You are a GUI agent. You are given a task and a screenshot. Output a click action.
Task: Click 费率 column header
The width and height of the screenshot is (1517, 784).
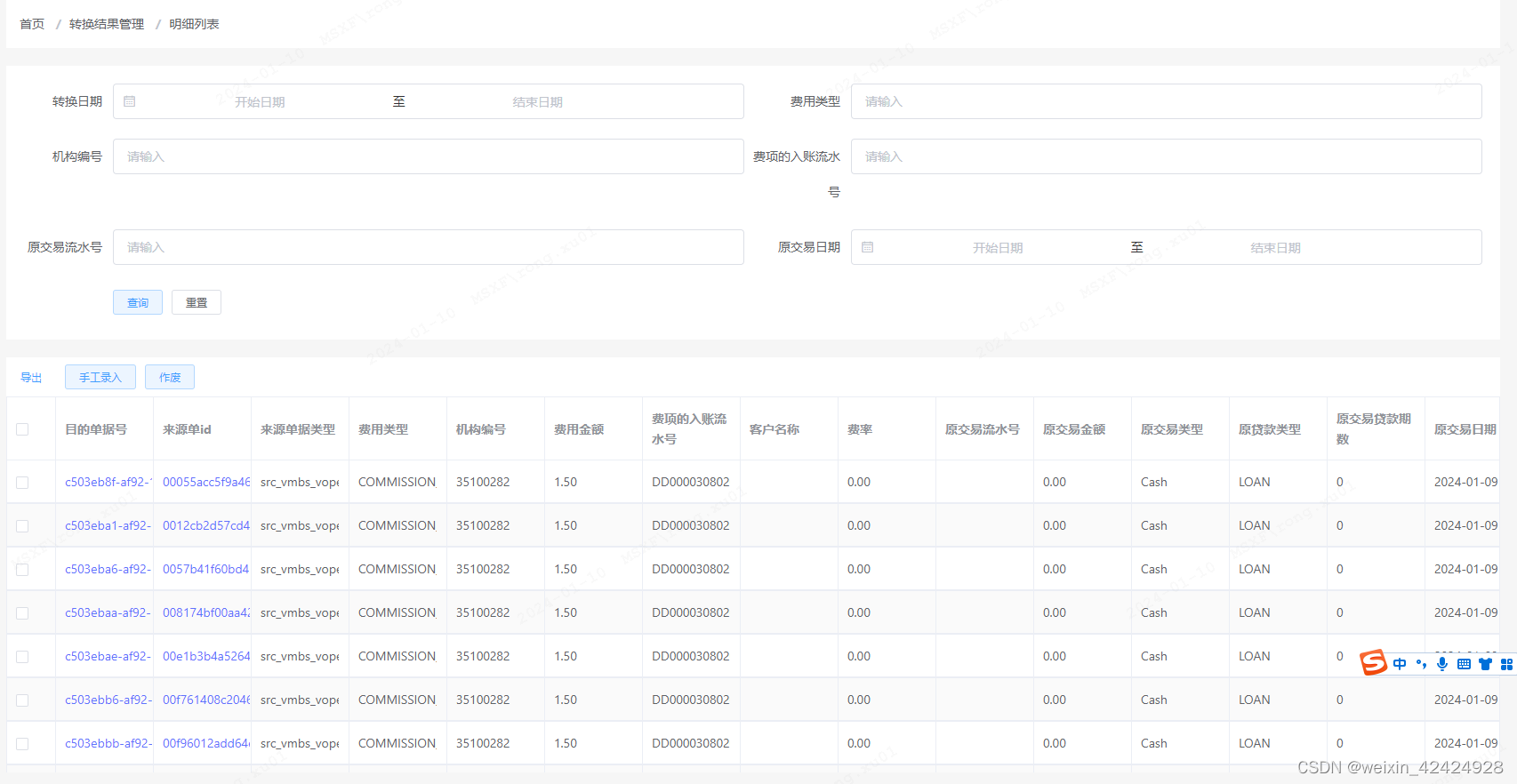click(x=860, y=429)
